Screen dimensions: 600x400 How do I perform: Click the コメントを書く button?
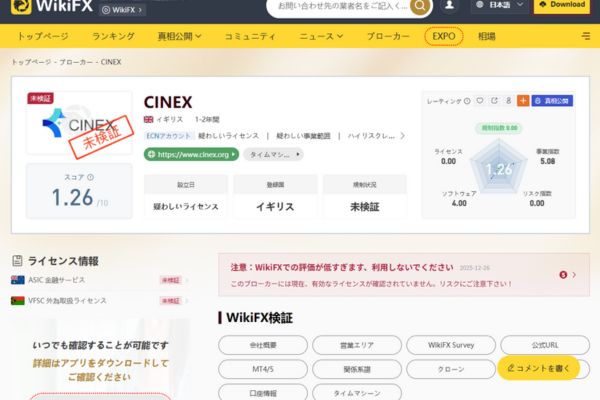538,368
